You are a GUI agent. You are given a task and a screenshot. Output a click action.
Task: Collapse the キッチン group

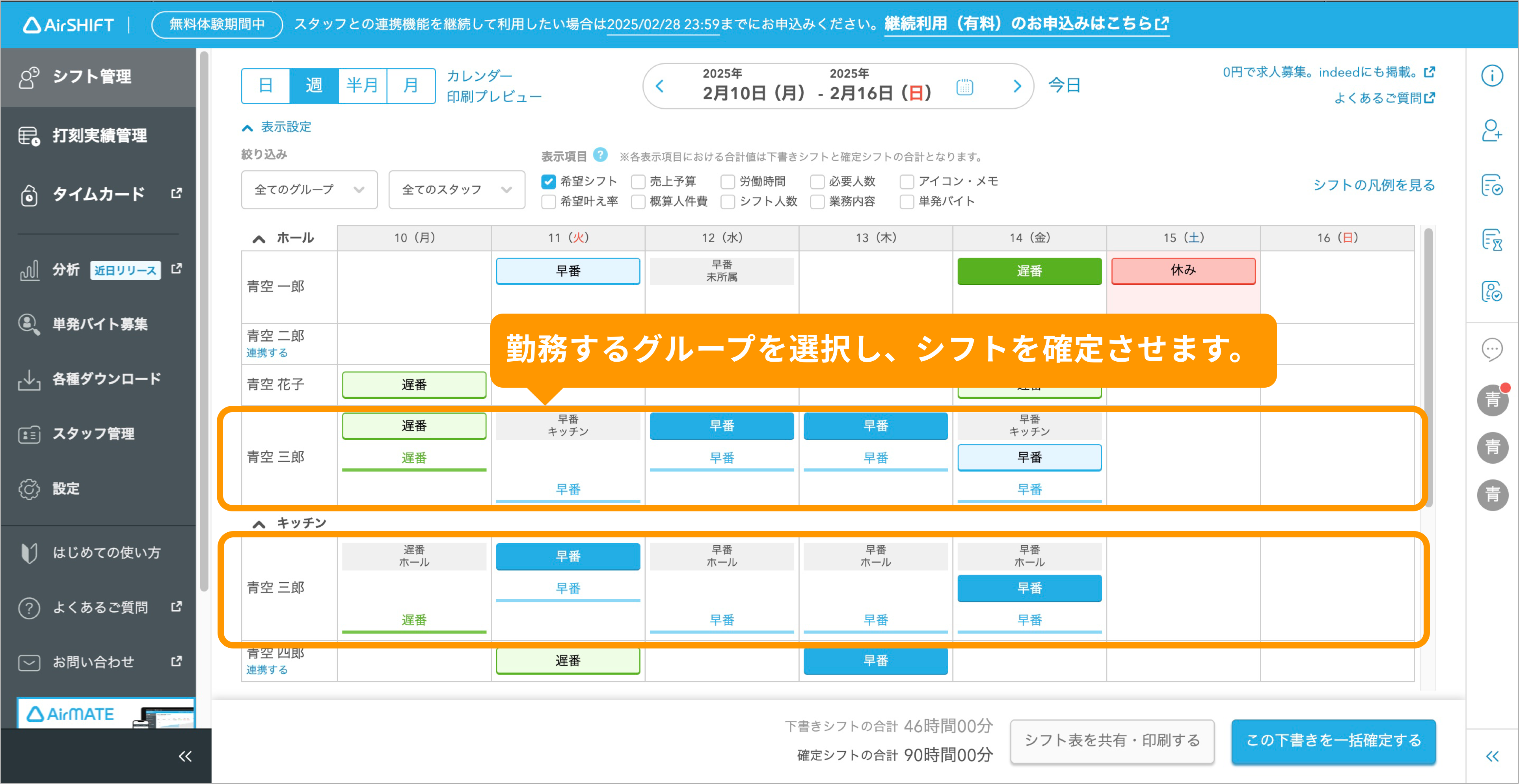coord(258,524)
